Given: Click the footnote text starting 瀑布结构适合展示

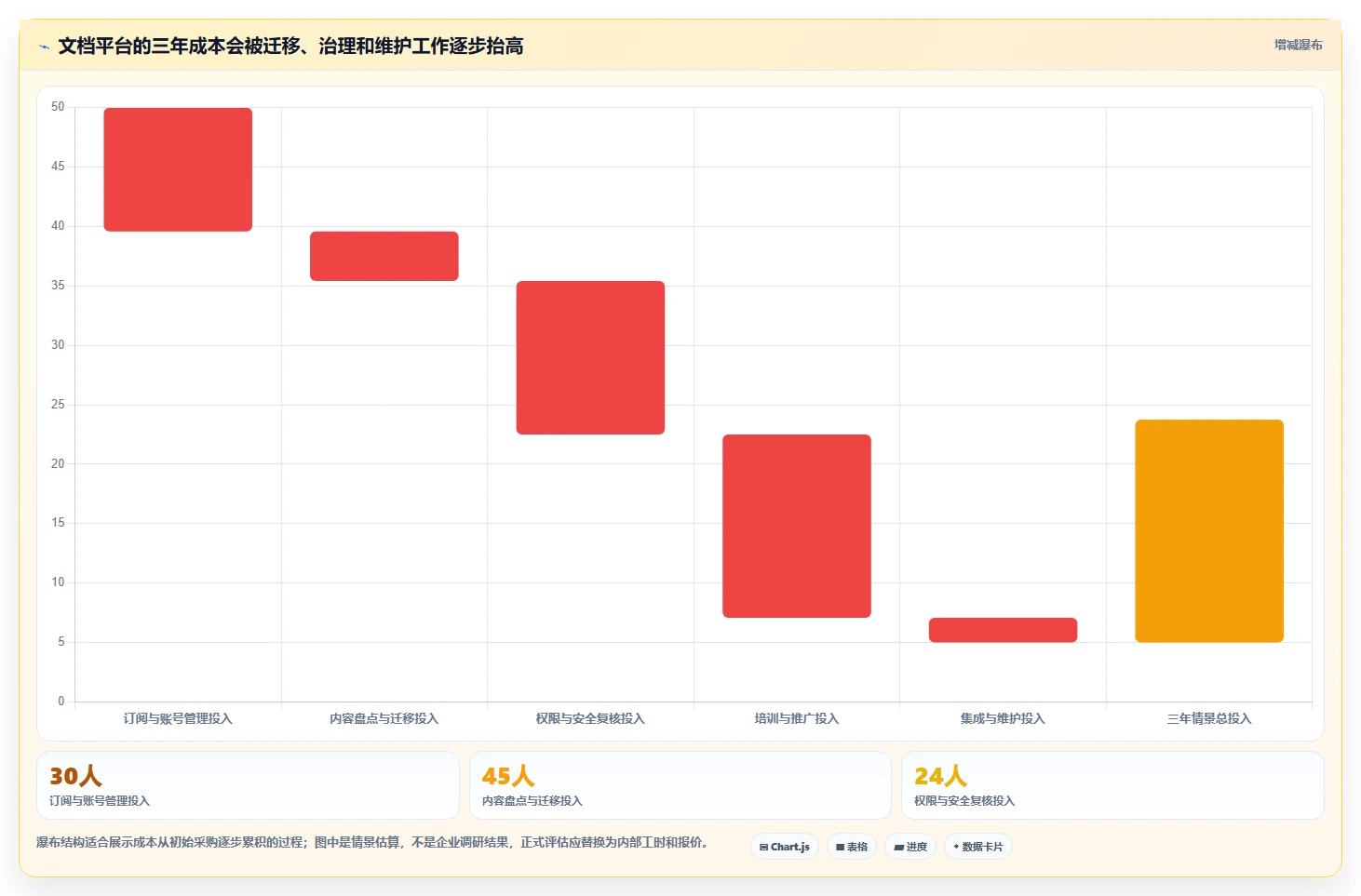Looking at the screenshot, I should 372,842.
